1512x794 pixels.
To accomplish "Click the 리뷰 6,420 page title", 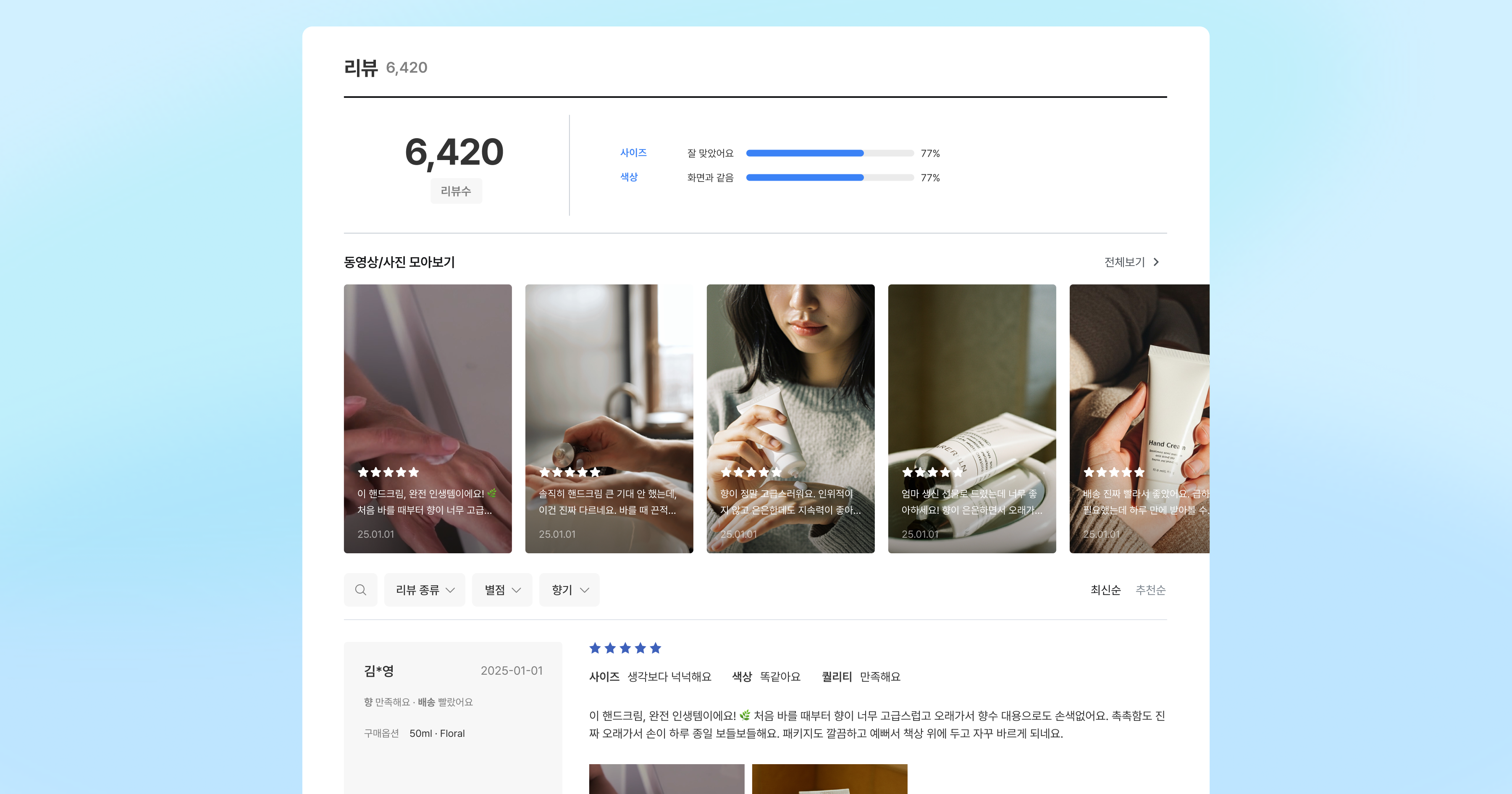I will pyautogui.click(x=386, y=68).
